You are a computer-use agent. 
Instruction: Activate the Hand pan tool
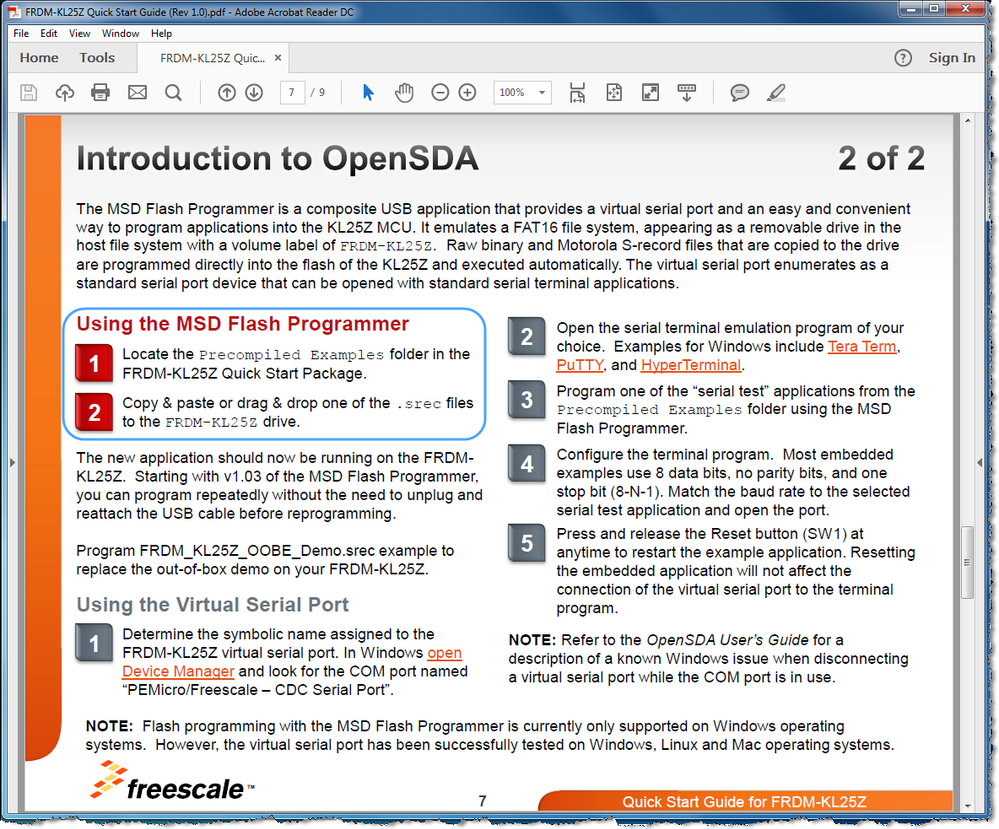[404, 92]
